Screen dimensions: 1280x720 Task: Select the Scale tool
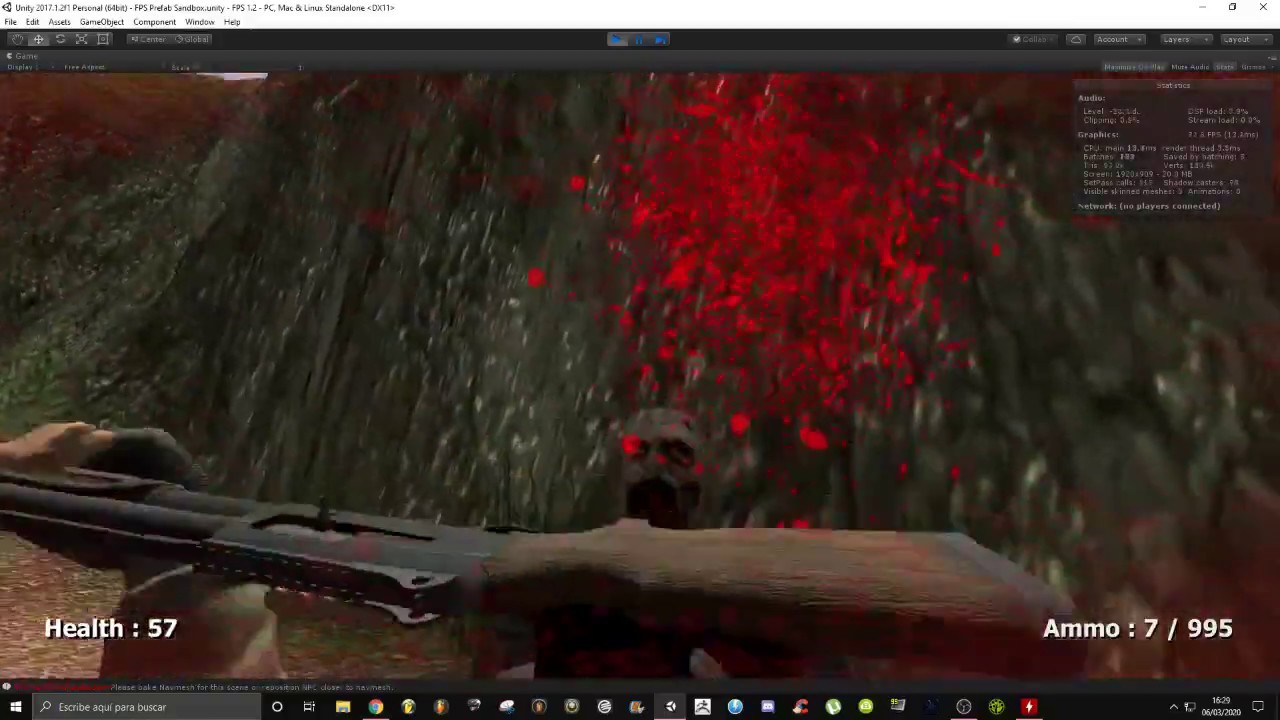coord(82,39)
